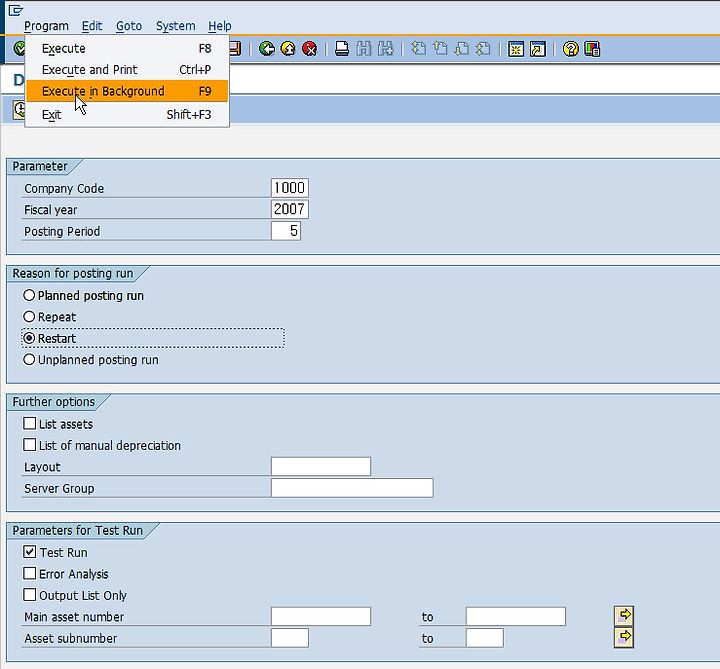Open the Goto menu
The height and width of the screenshot is (669, 720).
(x=129, y=26)
